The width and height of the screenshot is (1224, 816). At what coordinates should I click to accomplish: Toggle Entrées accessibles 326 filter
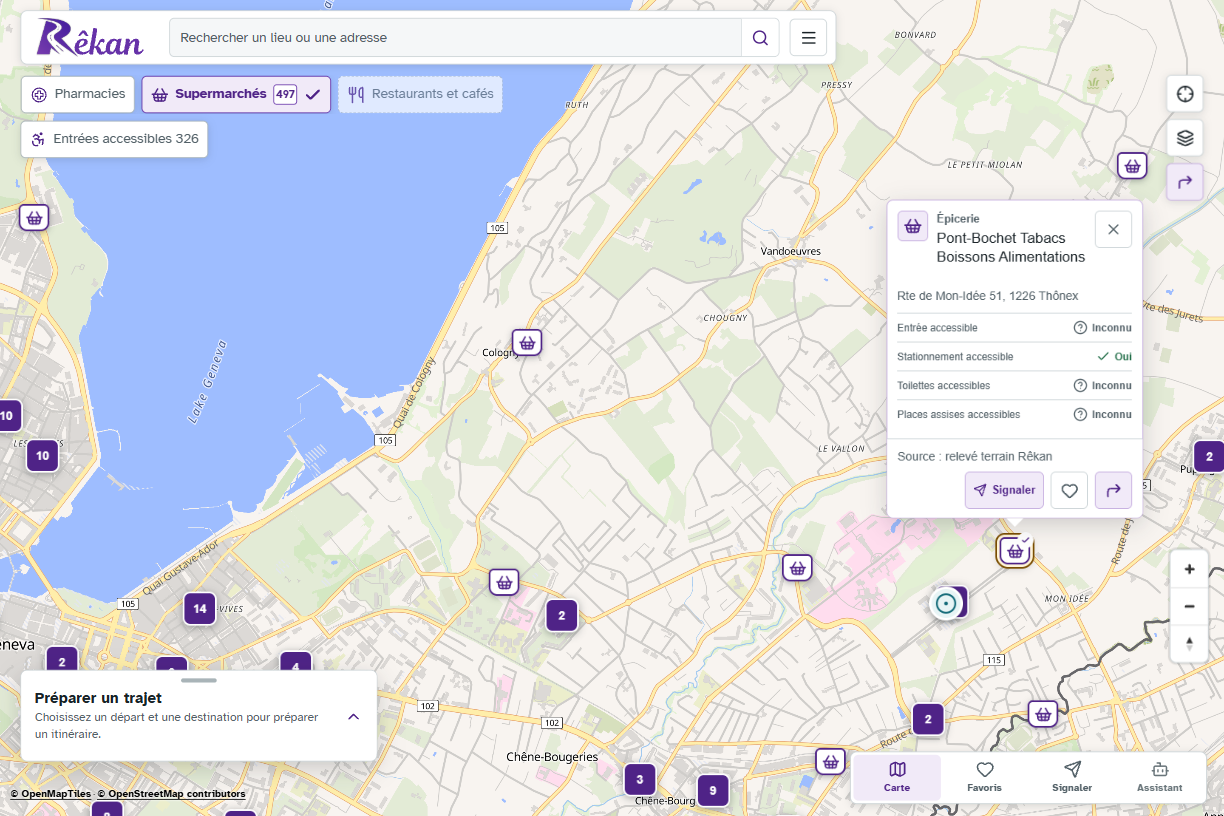point(114,139)
